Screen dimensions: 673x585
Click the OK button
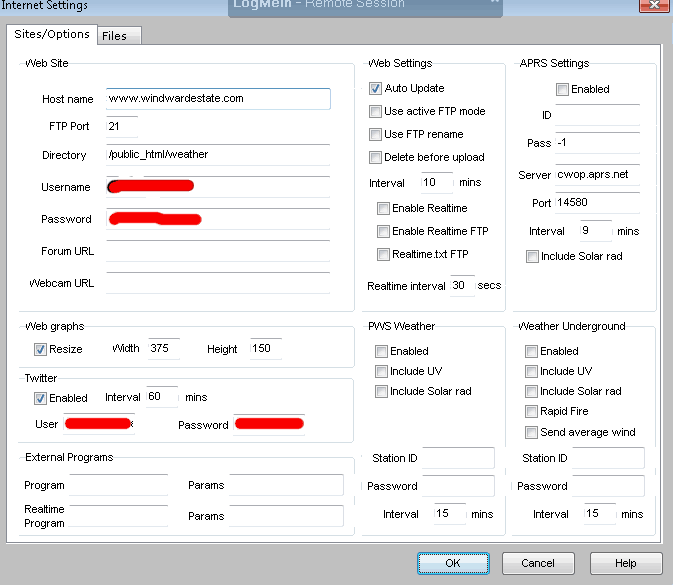pos(453,563)
